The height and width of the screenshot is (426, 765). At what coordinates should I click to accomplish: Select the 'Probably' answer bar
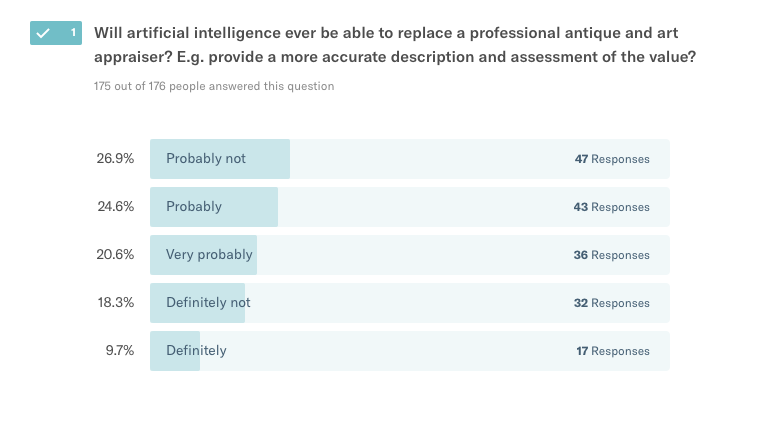[409, 207]
